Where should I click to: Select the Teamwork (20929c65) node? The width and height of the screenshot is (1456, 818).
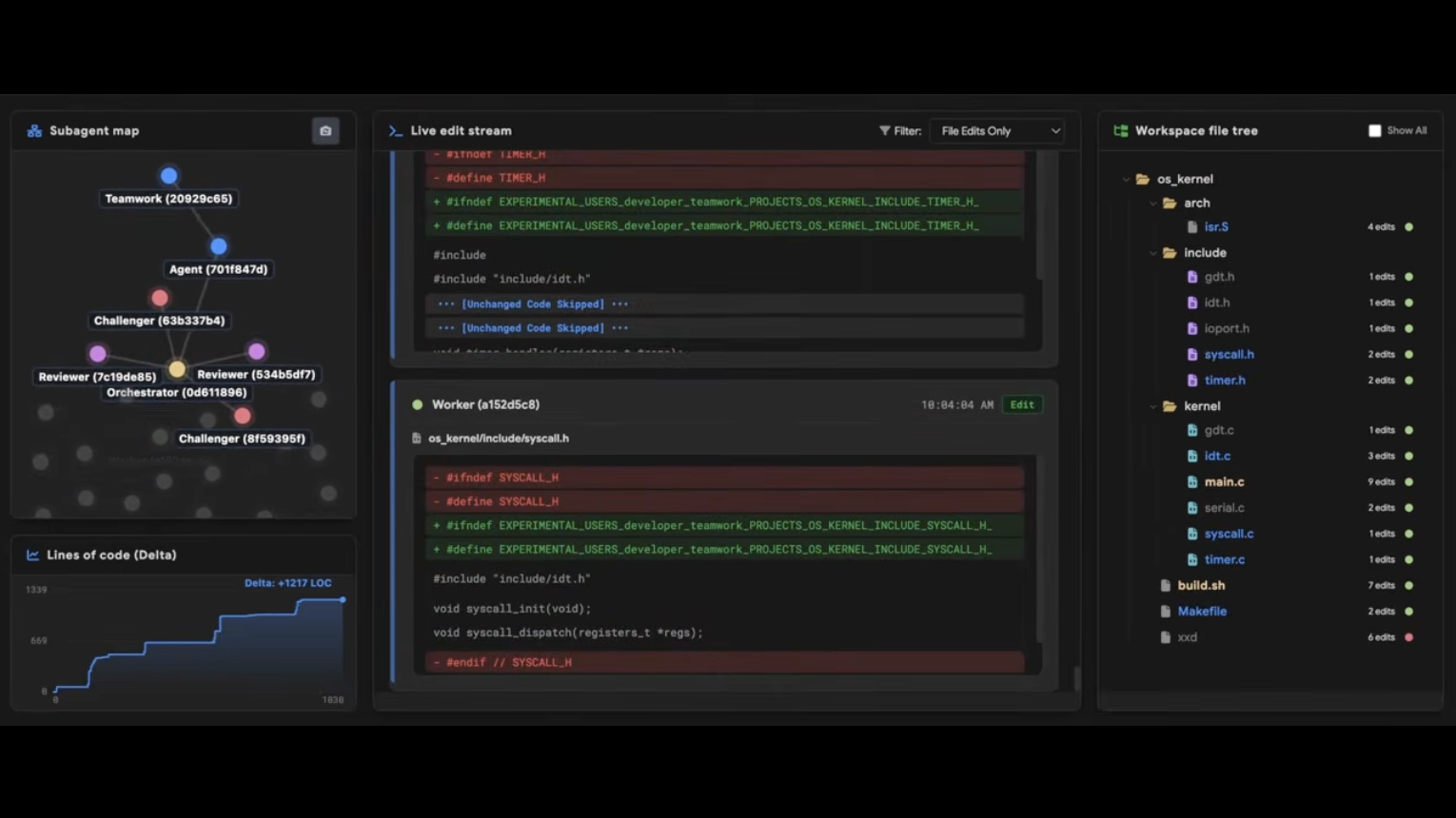(168, 176)
